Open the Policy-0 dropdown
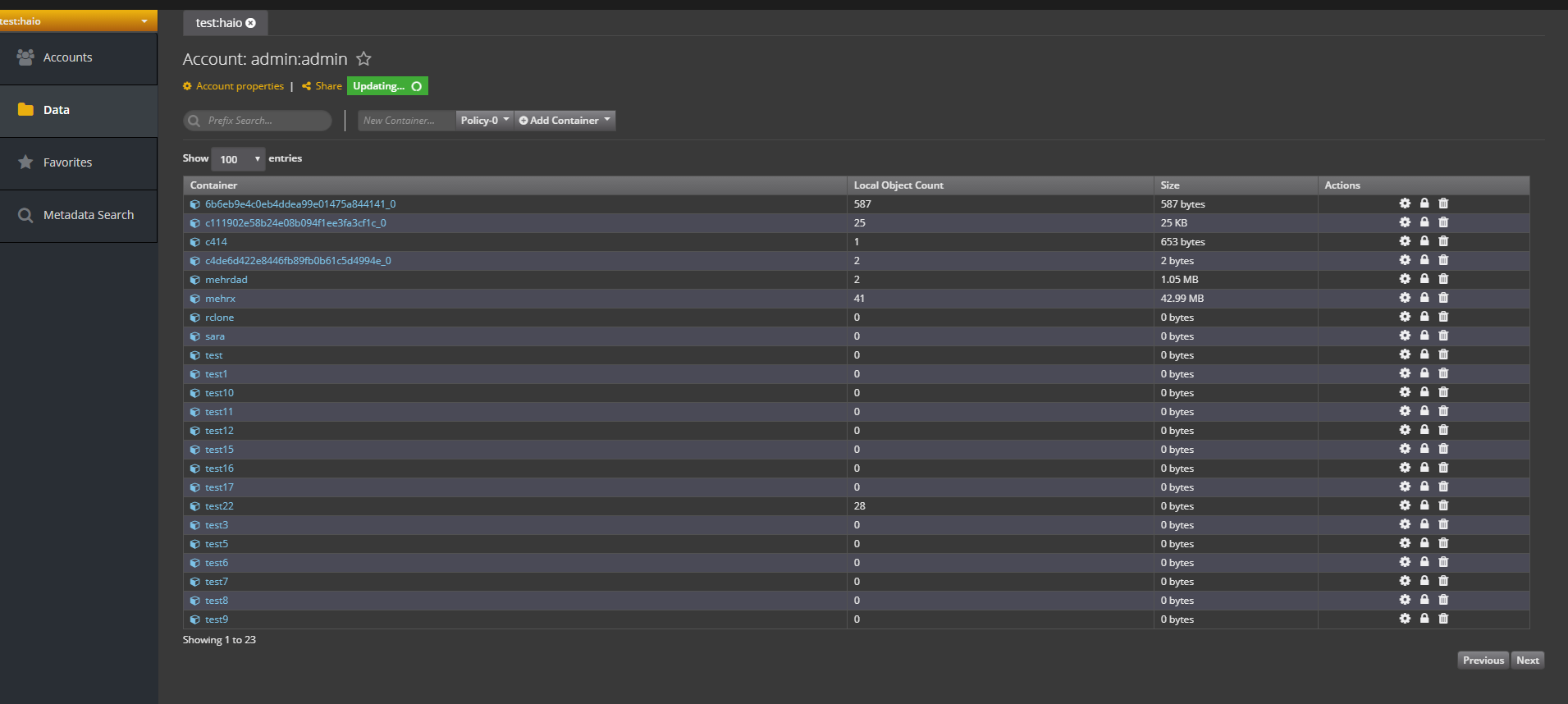Screen dimensions: 1568x704 pyautogui.click(x=484, y=121)
